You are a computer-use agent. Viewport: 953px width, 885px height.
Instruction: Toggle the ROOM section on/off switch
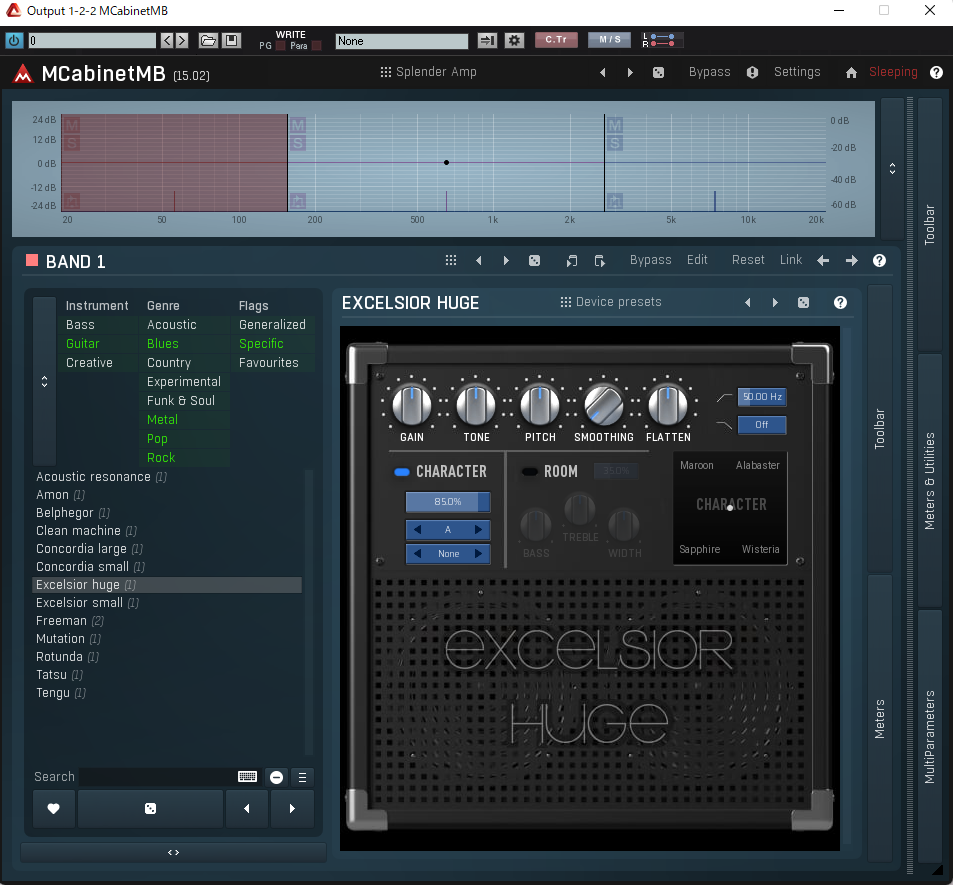pyautogui.click(x=530, y=472)
